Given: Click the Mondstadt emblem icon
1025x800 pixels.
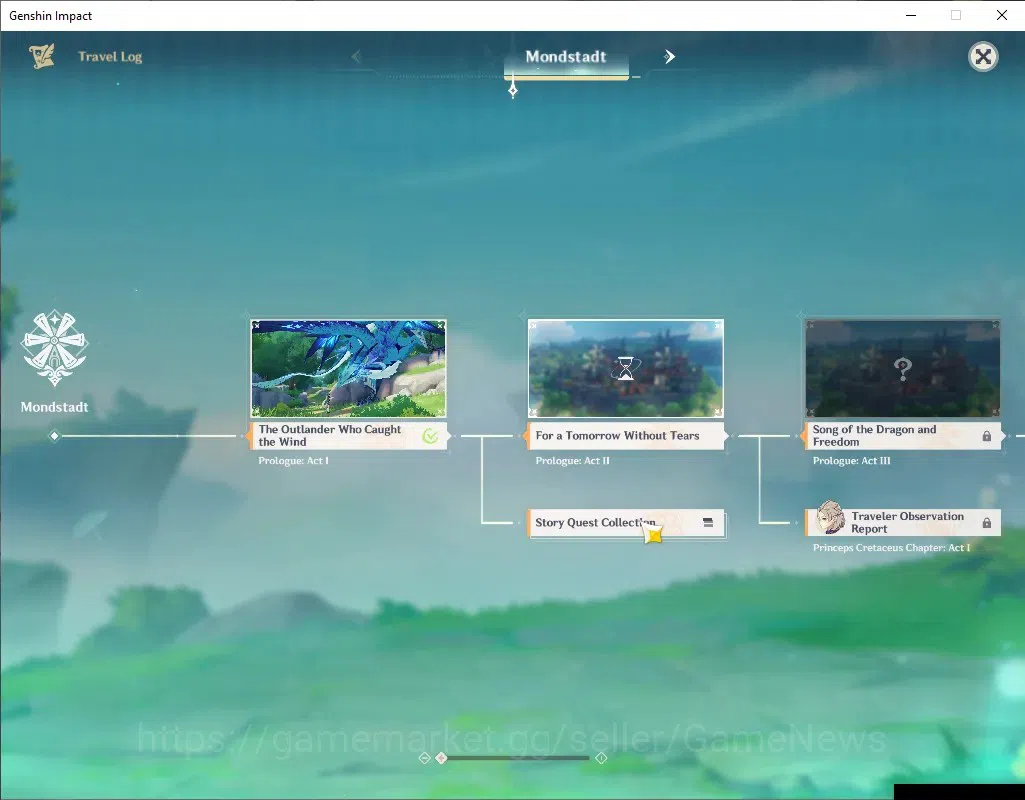Looking at the screenshot, I should click(x=55, y=347).
